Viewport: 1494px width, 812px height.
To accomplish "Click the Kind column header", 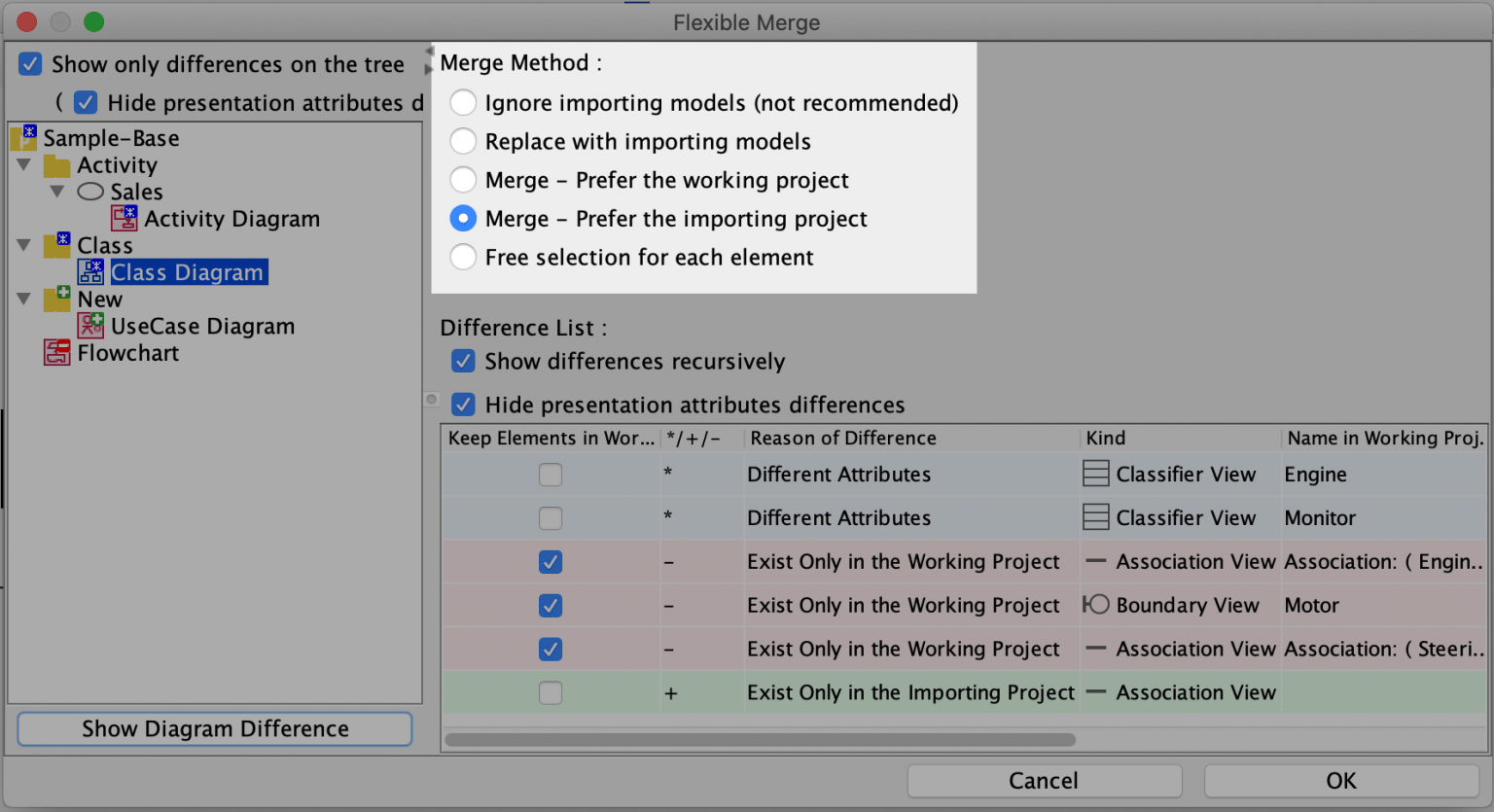I will pyautogui.click(x=1180, y=438).
